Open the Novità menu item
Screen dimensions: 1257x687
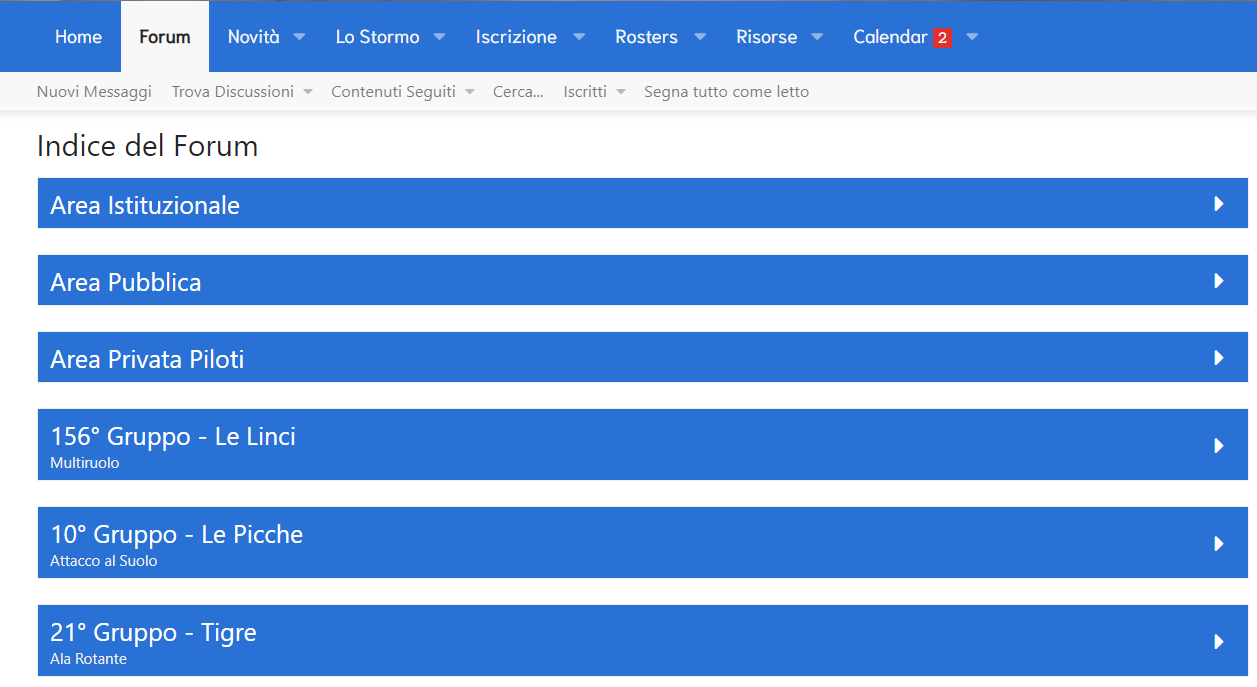pos(254,37)
